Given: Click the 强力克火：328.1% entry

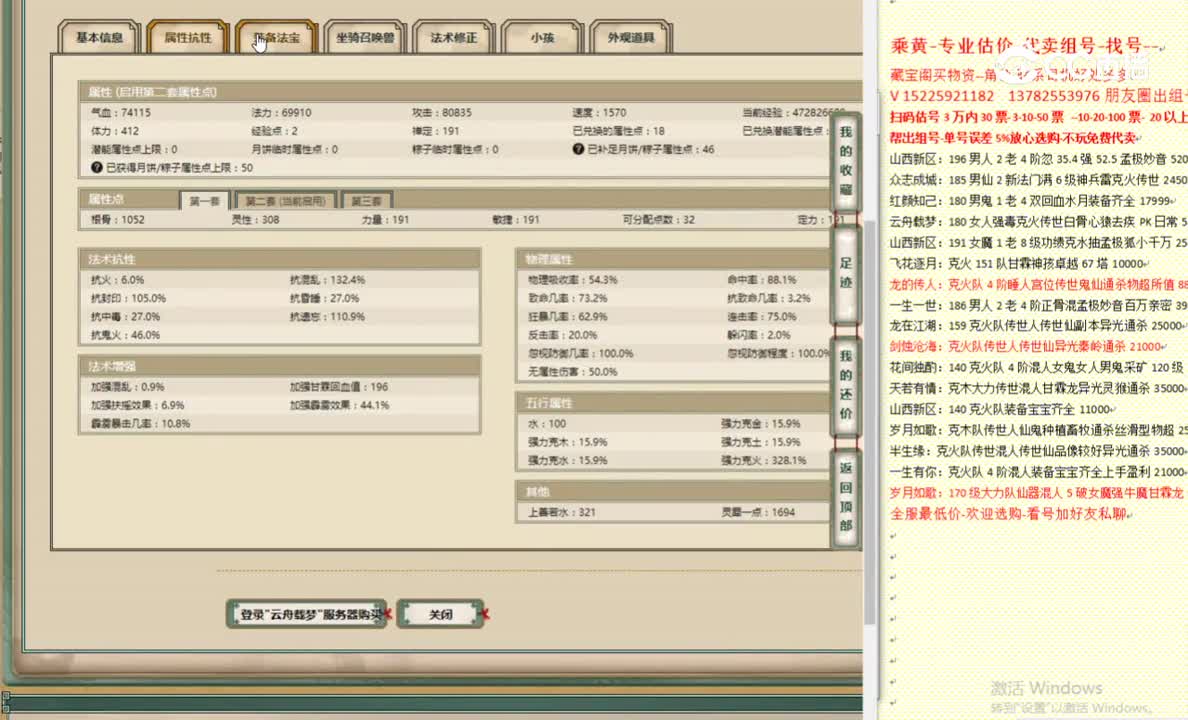Looking at the screenshot, I should pos(764,460).
